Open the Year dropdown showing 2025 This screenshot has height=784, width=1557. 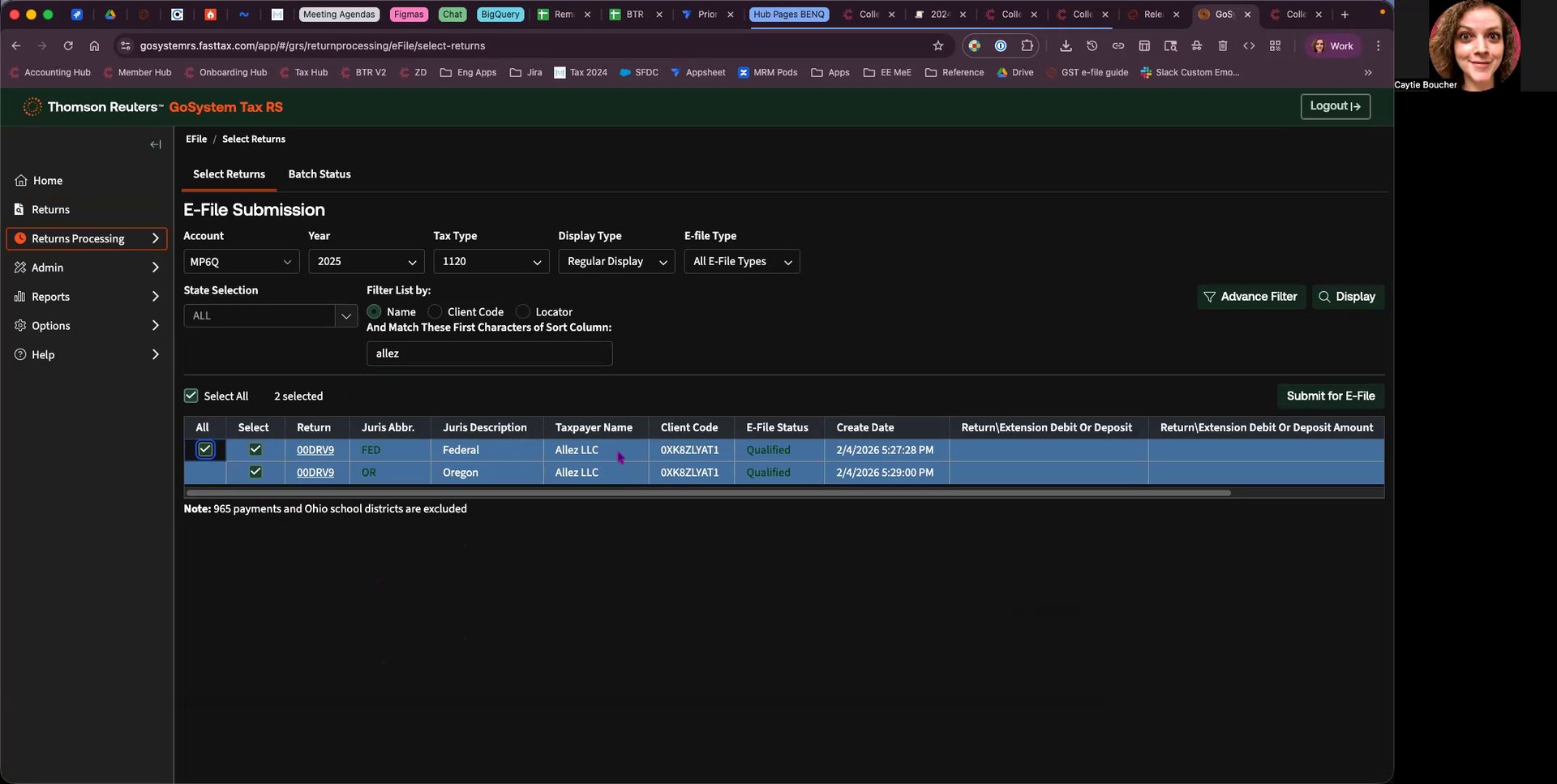(x=366, y=261)
